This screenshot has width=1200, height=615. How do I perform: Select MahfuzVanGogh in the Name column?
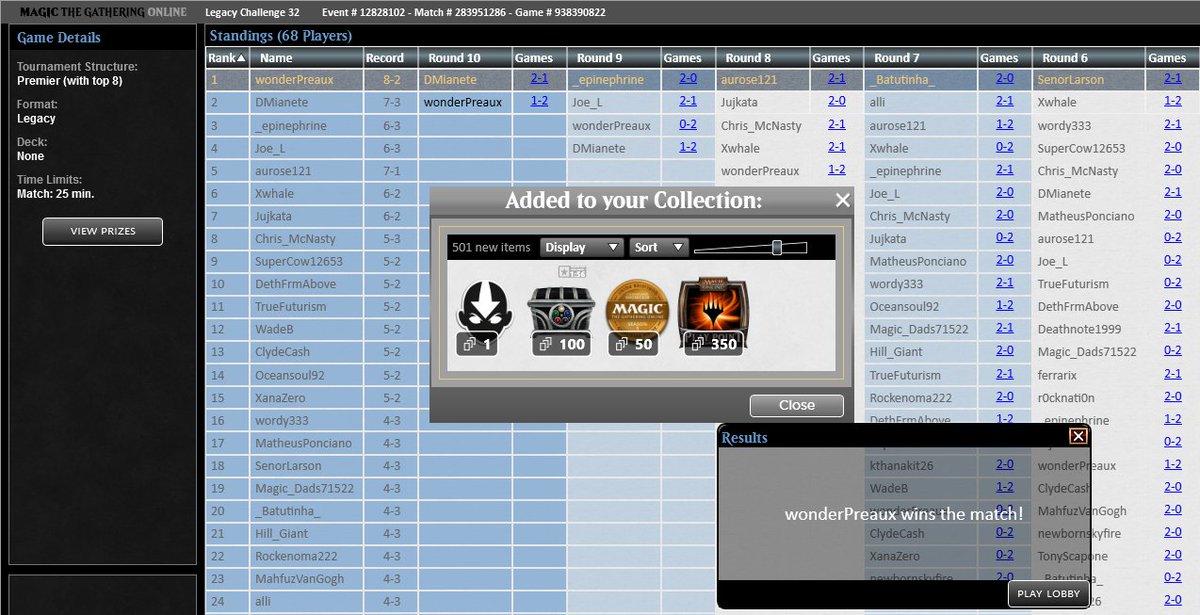[299, 579]
